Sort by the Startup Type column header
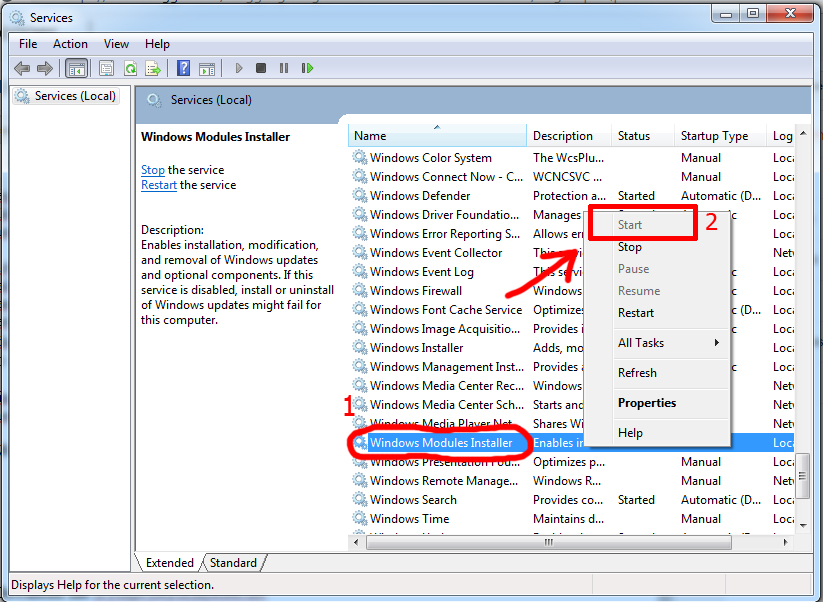The image size is (823, 602). [720, 136]
